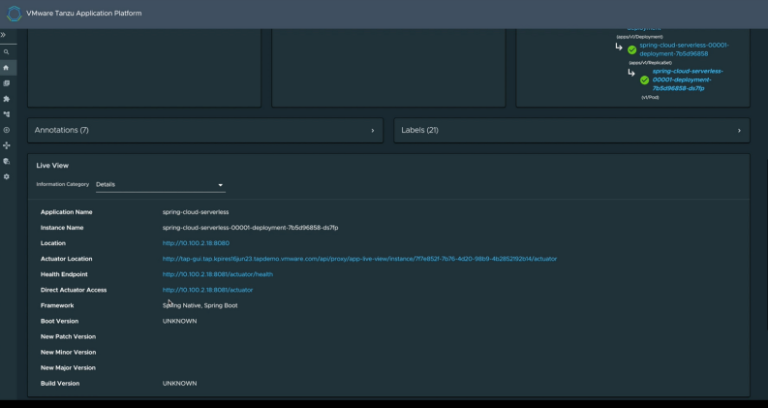Image resolution: width=768 pixels, height=408 pixels.
Task: Click green check status icon beside the ds7fp pod
Action: (x=645, y=80)
